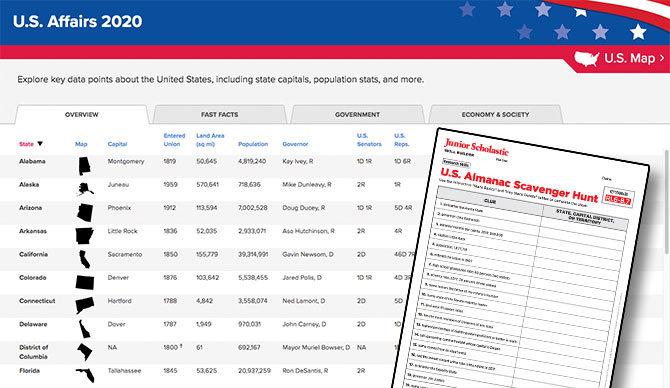Click the capital Hartford

pos(120,301)
